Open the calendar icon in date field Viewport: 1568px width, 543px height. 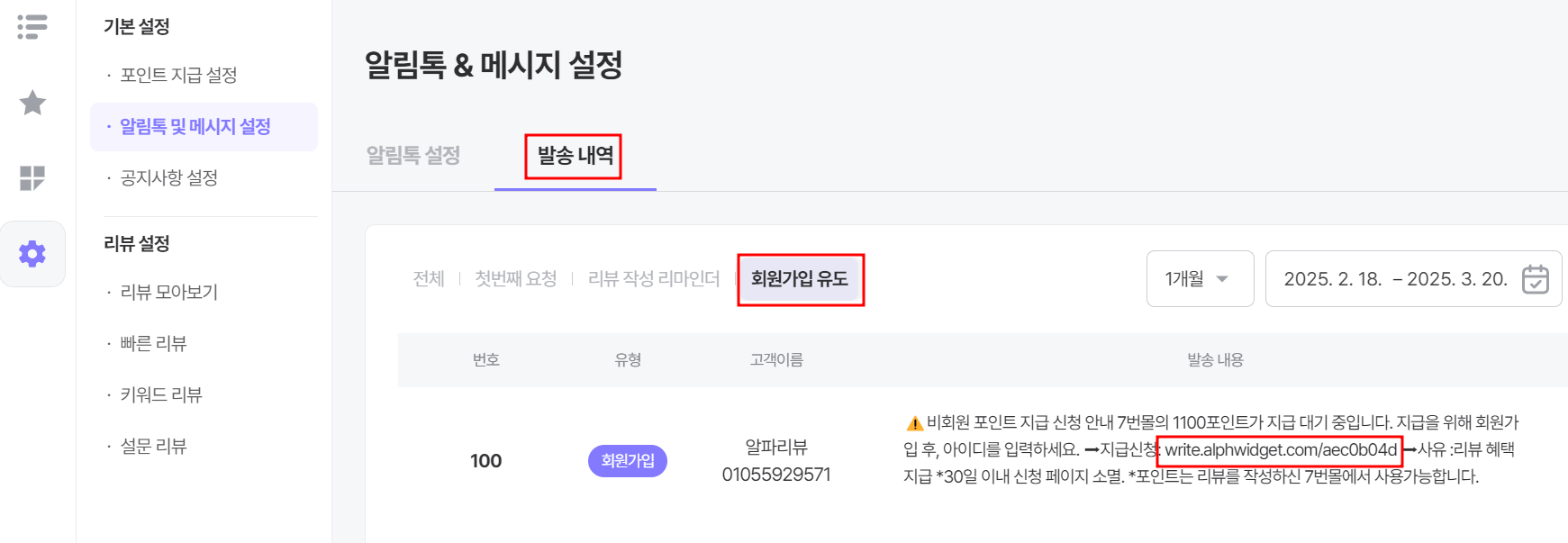pos(1535,279)
